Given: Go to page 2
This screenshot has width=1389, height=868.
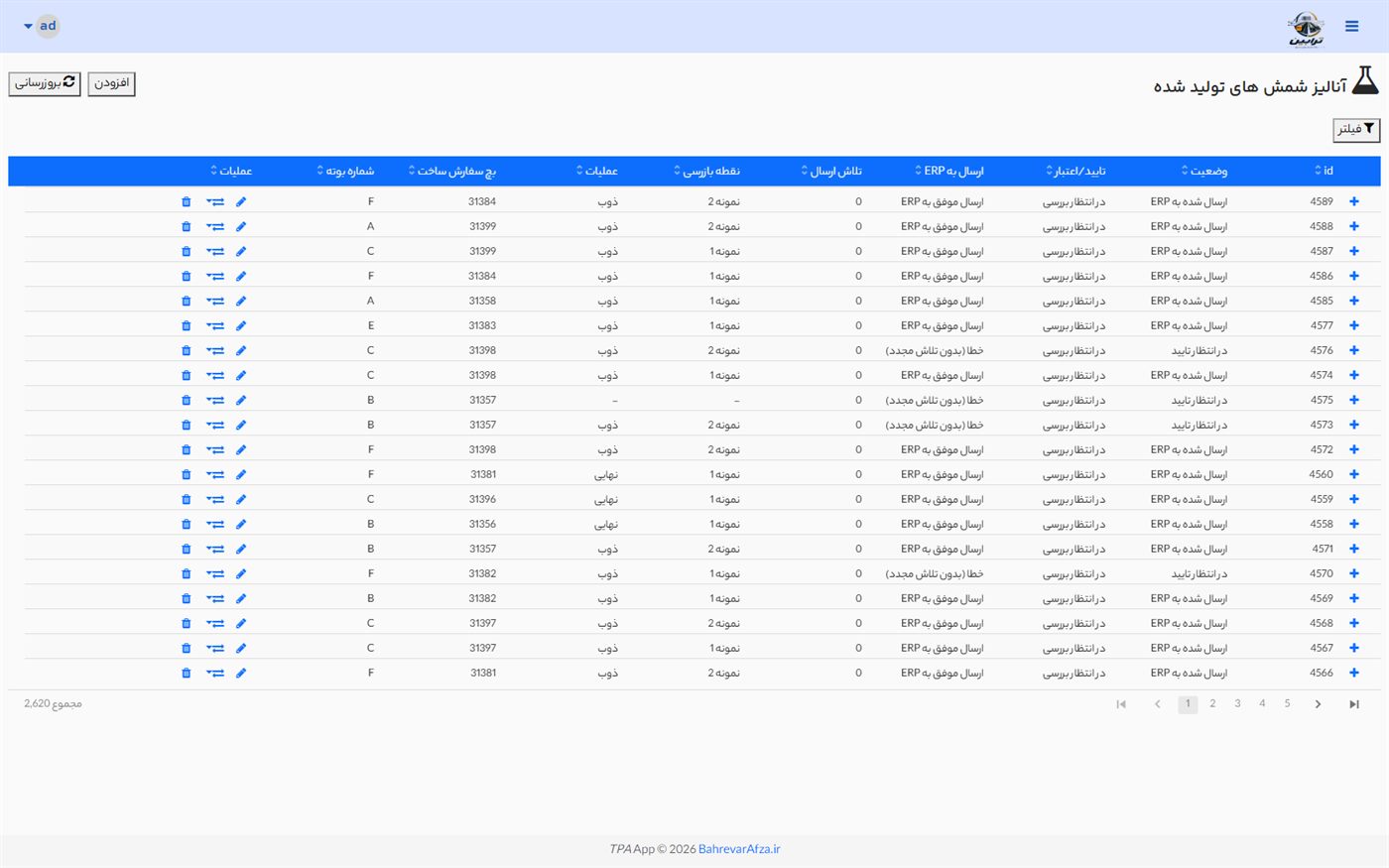Looking at the screenshot, I should click(1212, 703).
